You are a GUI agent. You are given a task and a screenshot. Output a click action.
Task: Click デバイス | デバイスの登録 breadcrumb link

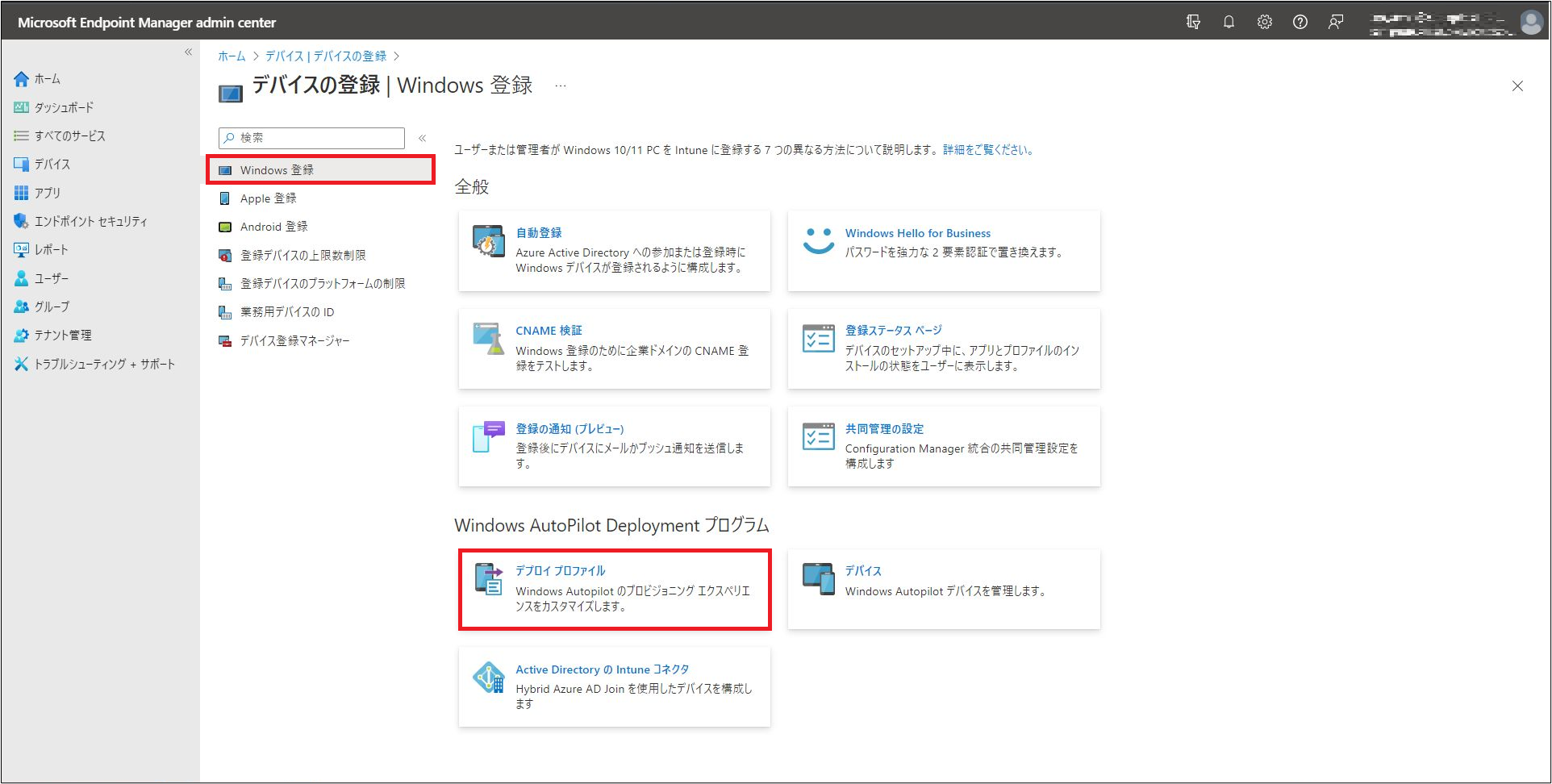(326, 56)
